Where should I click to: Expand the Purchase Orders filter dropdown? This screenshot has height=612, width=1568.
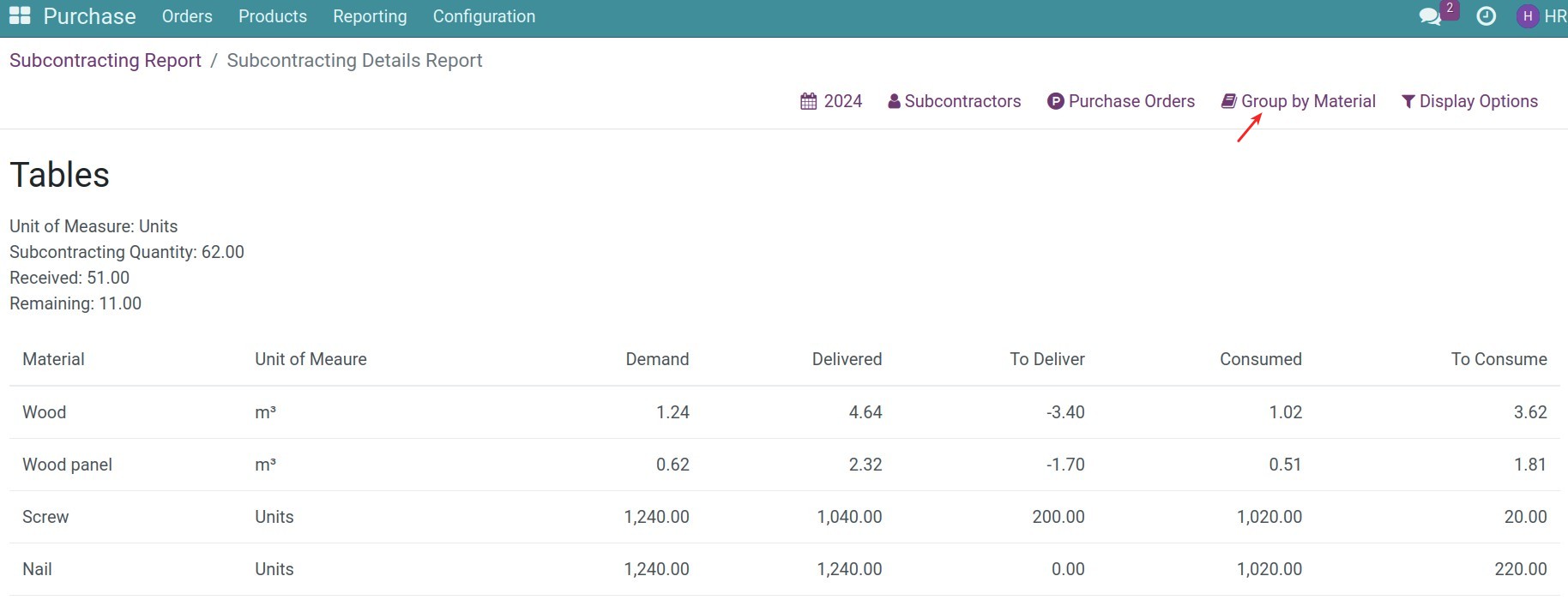(1131, 101)
